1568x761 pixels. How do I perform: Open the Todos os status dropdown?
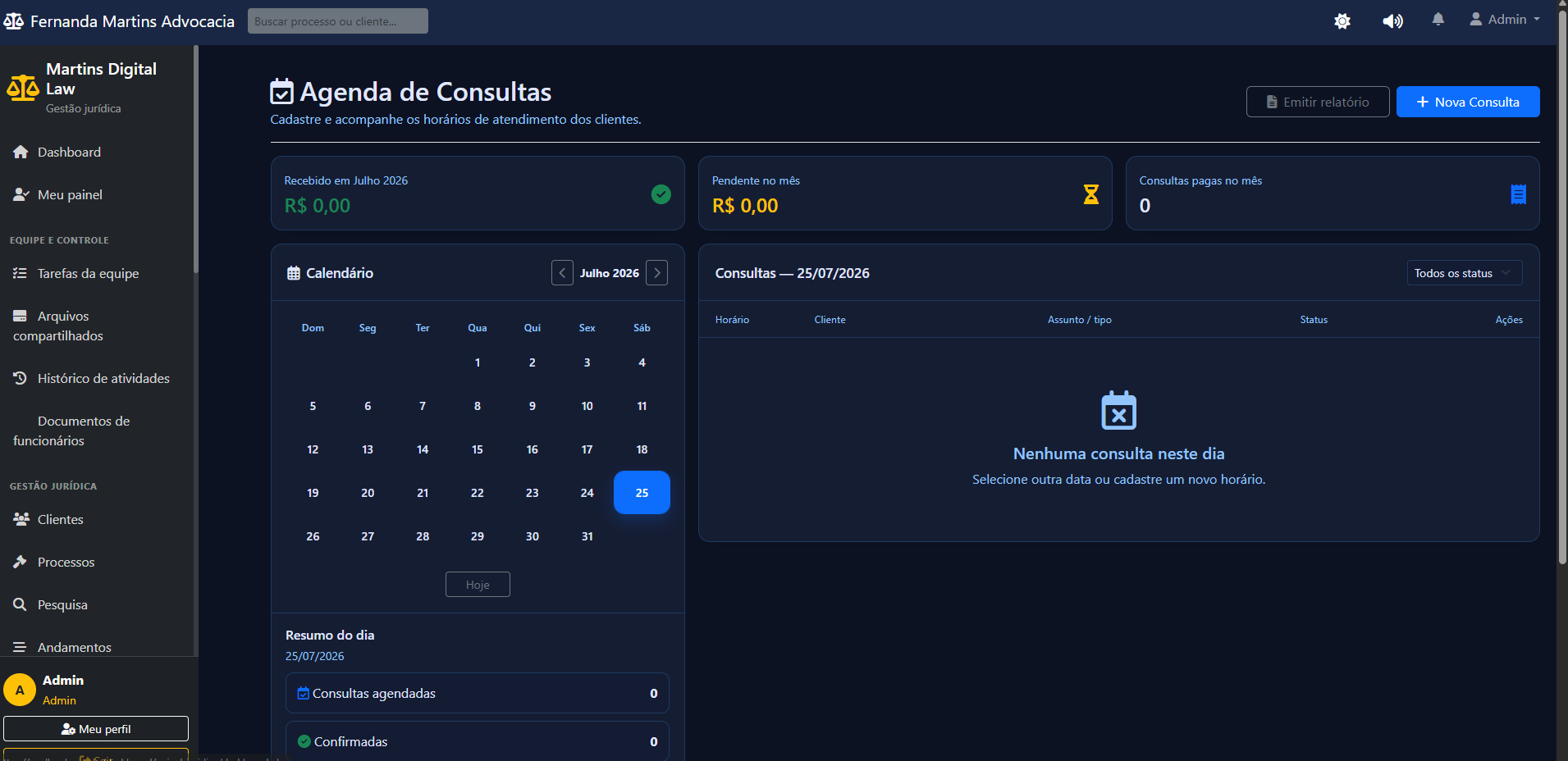[x=1465, y=273]
